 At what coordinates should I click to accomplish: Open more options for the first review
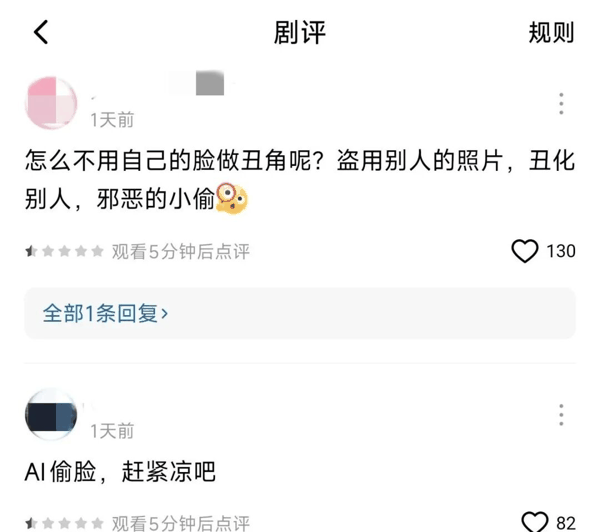(x=561, y=103)
